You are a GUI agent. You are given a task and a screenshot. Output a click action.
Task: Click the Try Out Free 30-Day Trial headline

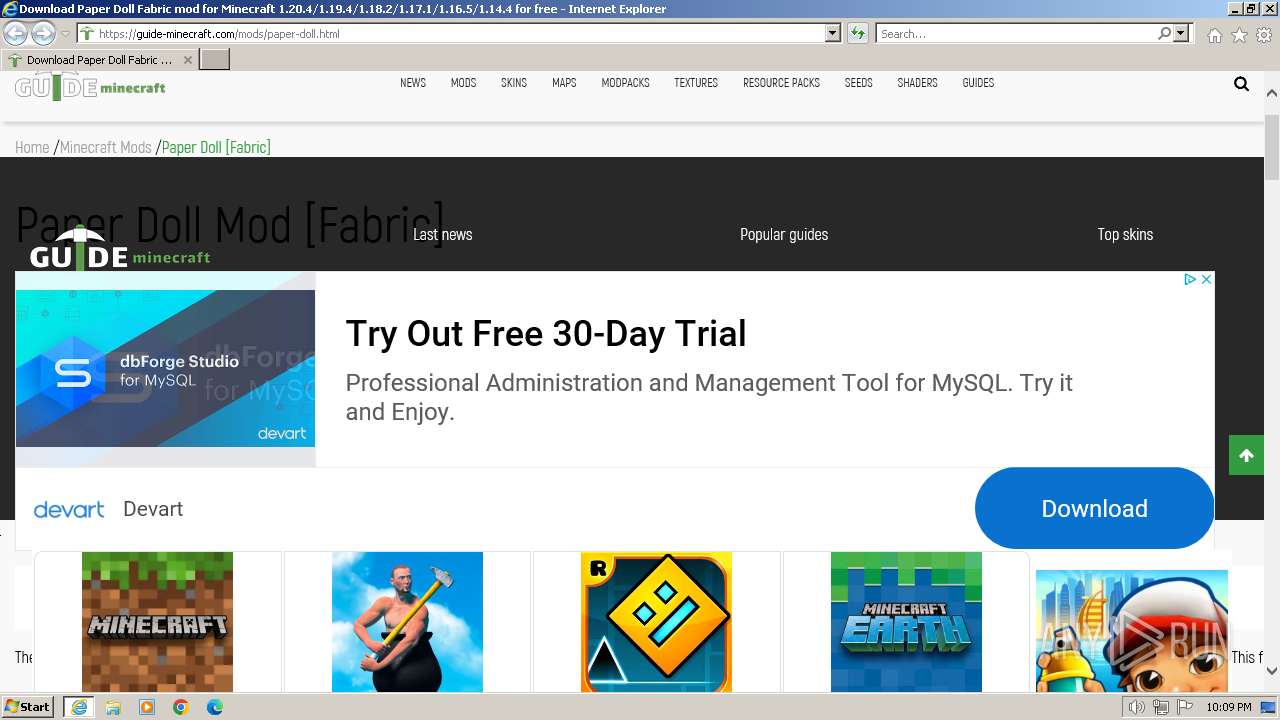[546, 333]
